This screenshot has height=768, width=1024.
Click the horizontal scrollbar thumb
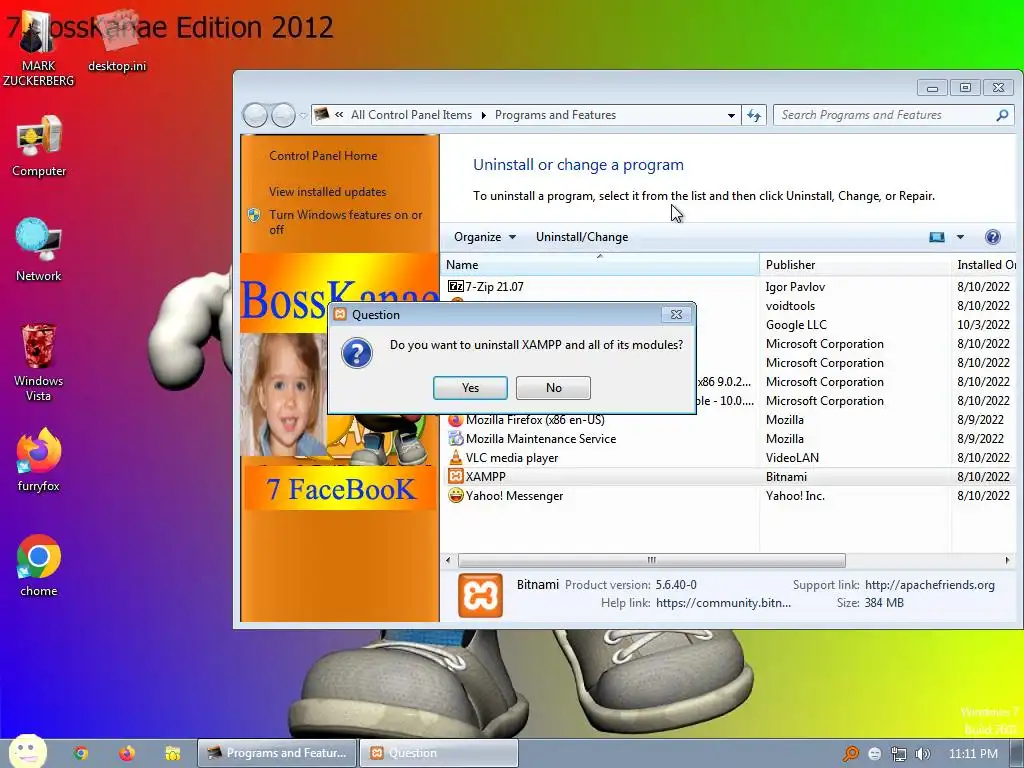652,560
